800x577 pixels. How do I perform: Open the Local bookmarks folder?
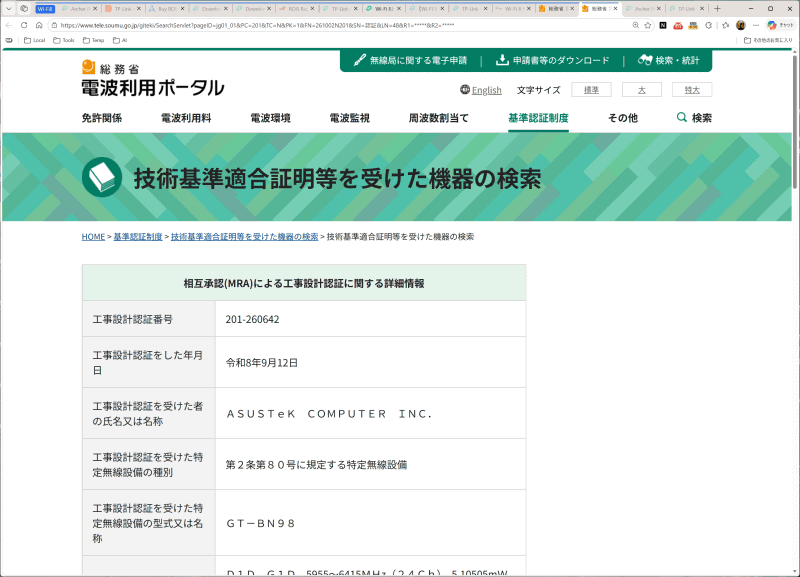pyautogui.click(x=35, y=40)
